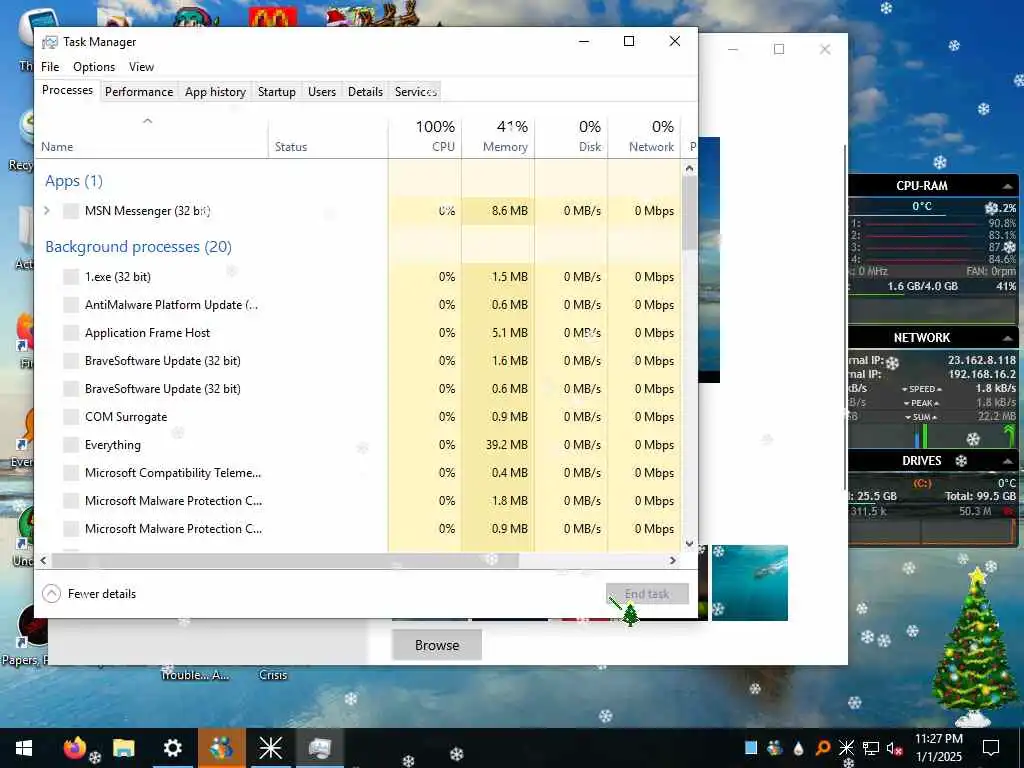1024x768 pixels.
Task: Select the 1.exe (32 bit) process icon
Action: [x=71, y=277]
